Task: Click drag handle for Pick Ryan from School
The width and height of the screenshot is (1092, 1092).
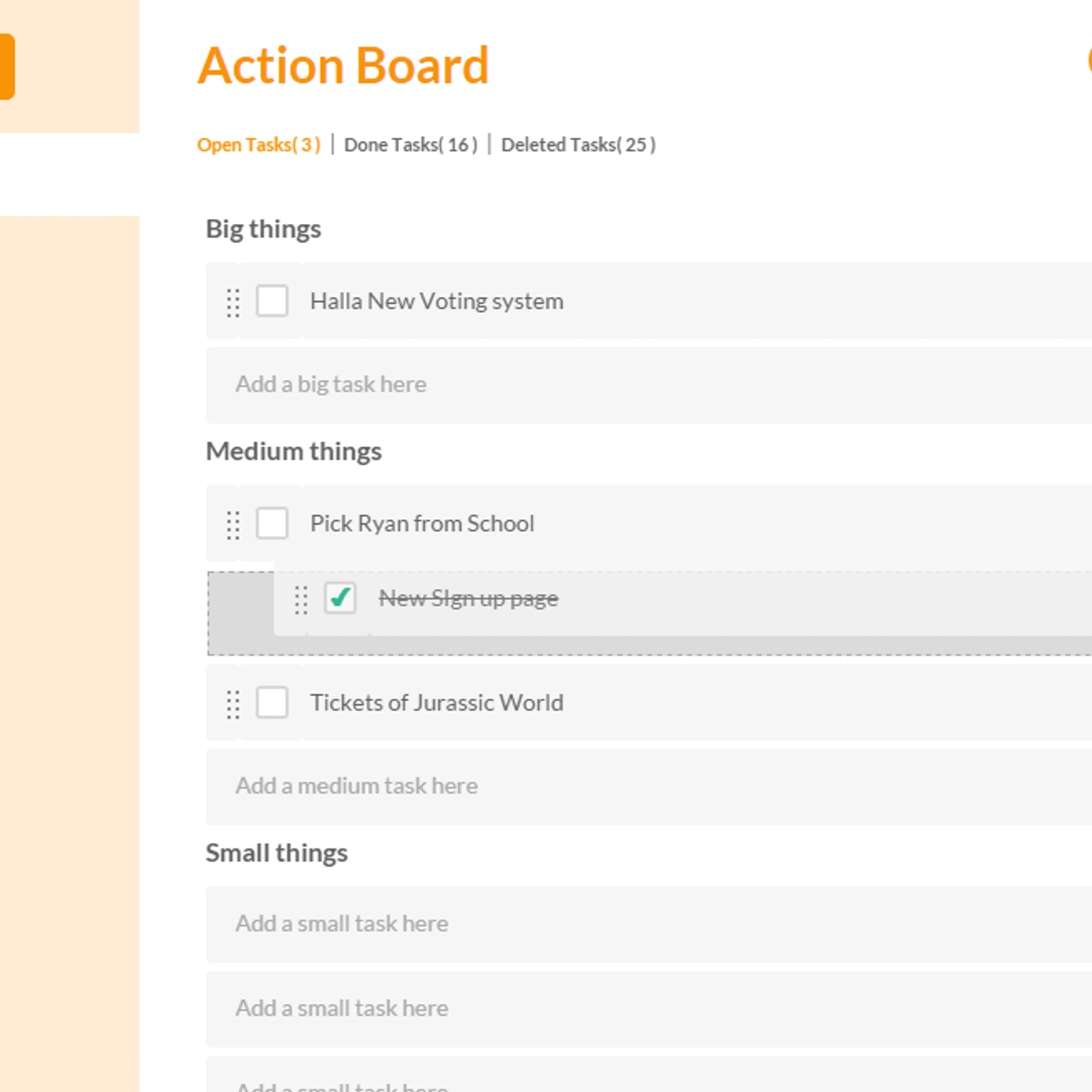Action: click(x=233, y=525)
